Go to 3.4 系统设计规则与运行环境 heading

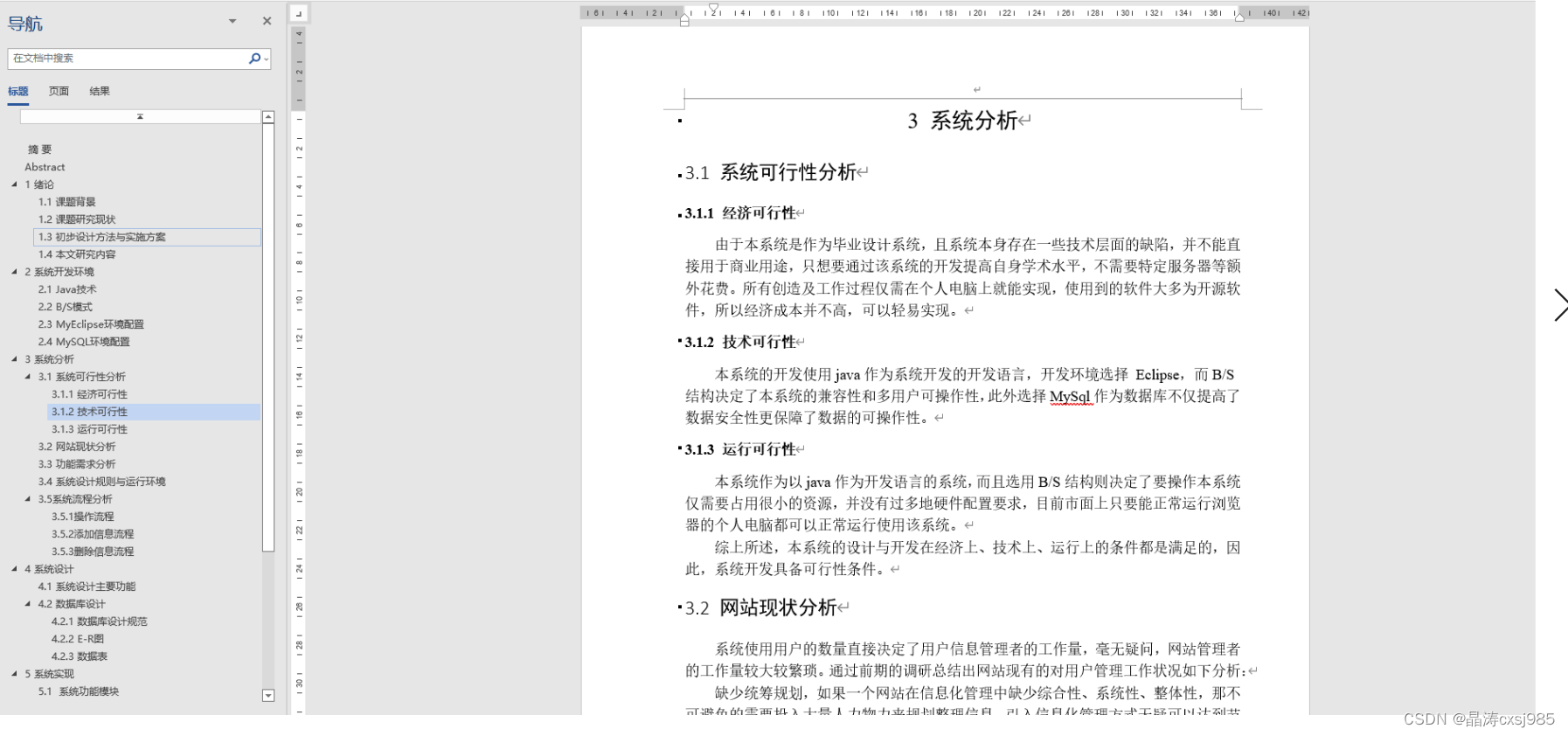click(101, 482)
